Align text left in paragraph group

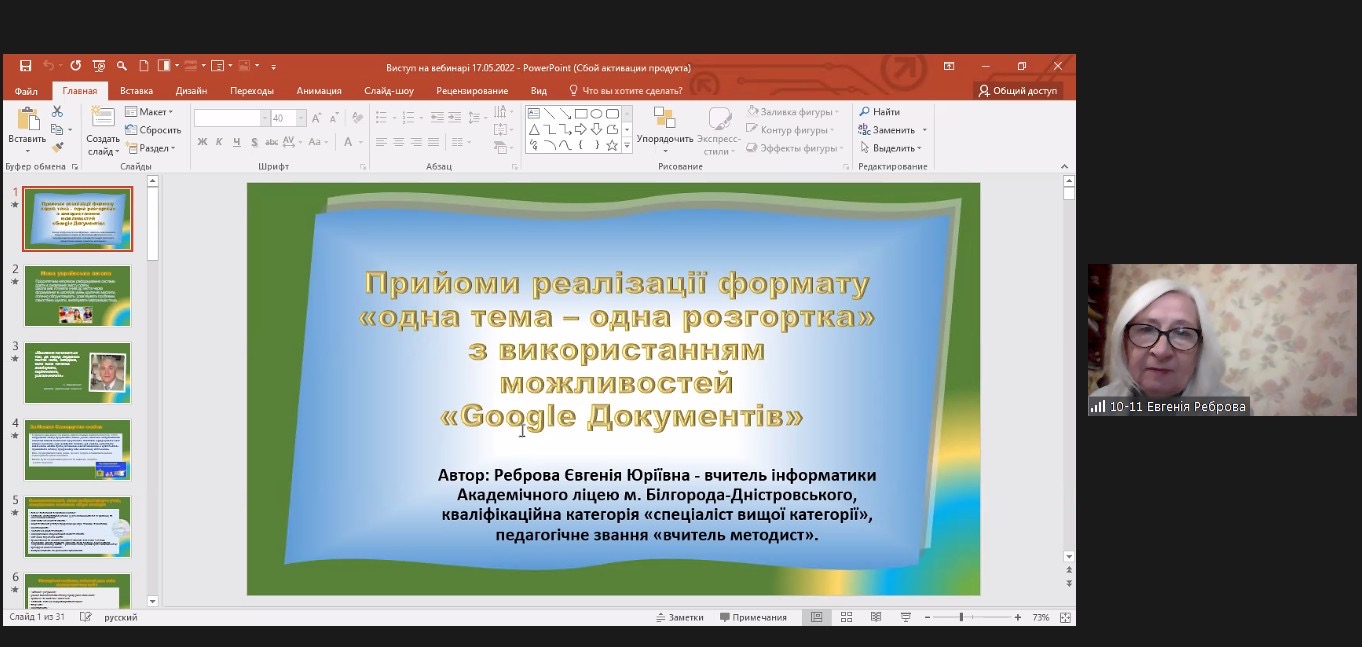381,142
